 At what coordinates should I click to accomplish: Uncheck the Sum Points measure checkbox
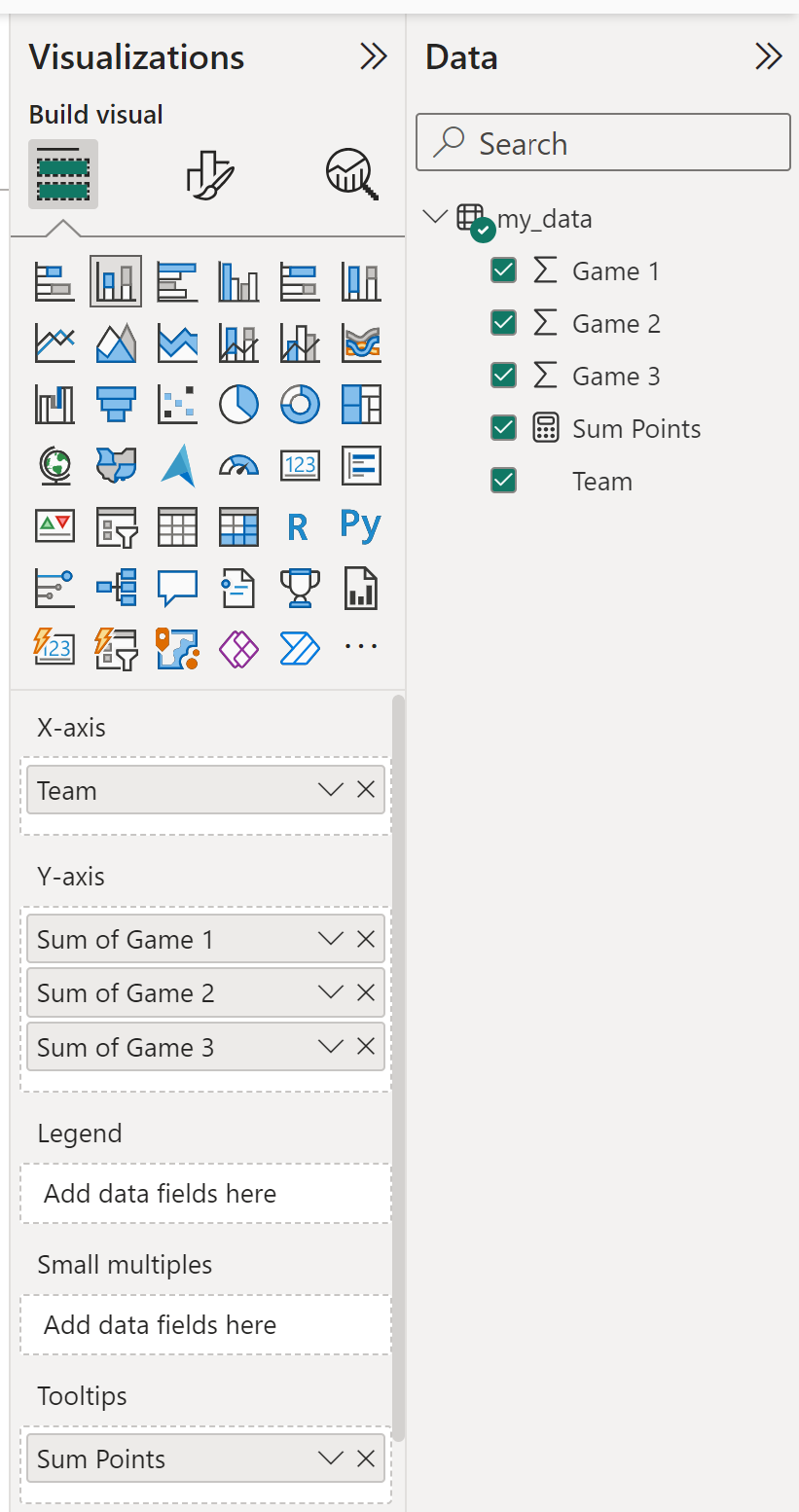coord(503,428)
